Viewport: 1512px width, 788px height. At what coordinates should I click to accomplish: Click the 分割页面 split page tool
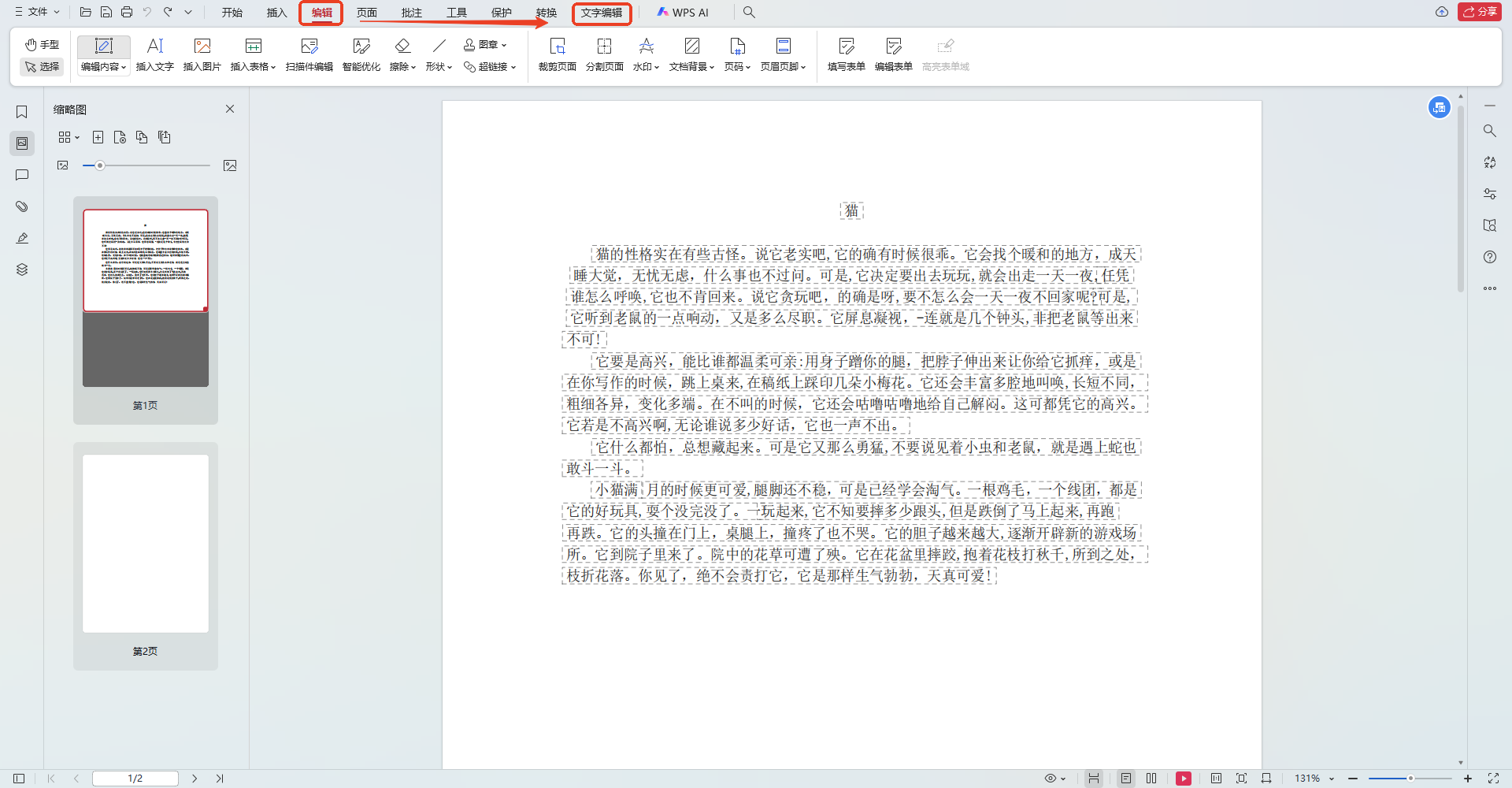[604, 55]
